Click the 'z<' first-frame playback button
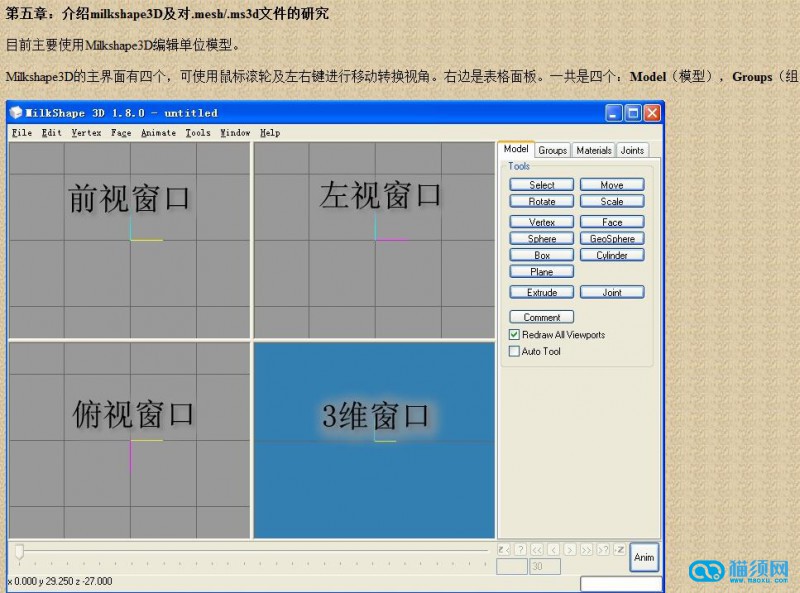800x593 pixels. [504, 550]
